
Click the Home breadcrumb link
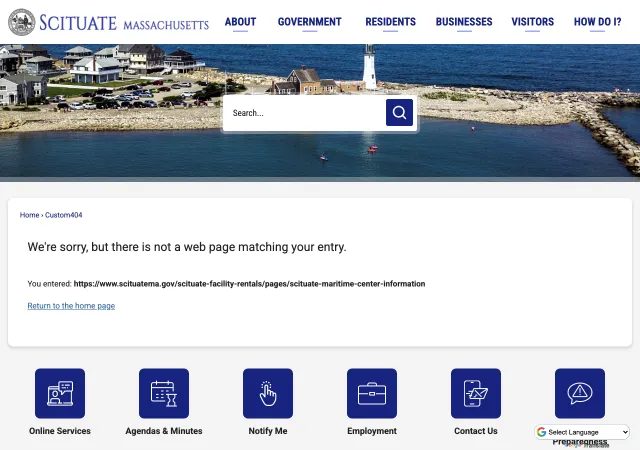pyautogui.click(x=29, y=215)
